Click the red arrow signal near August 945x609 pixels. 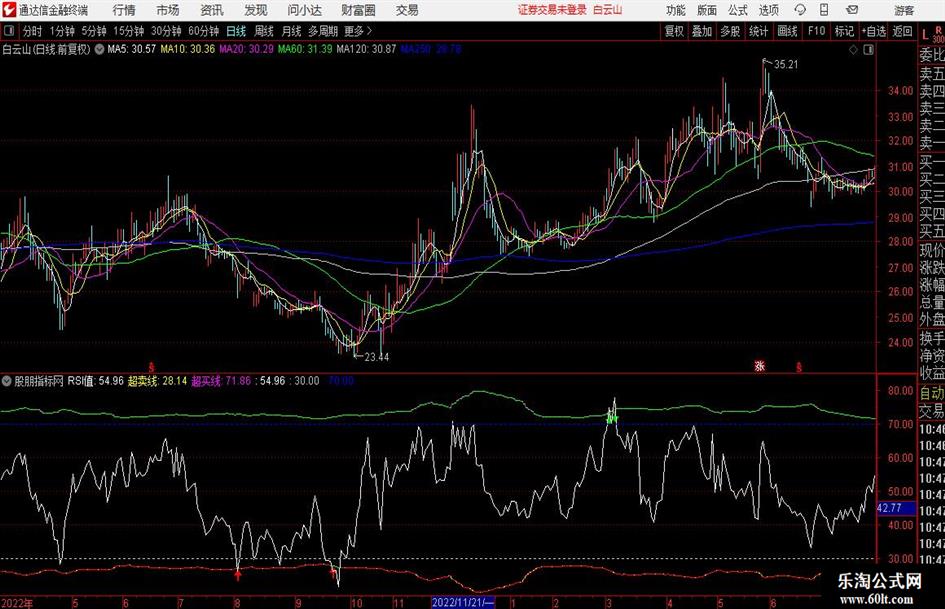coord(237,574)
